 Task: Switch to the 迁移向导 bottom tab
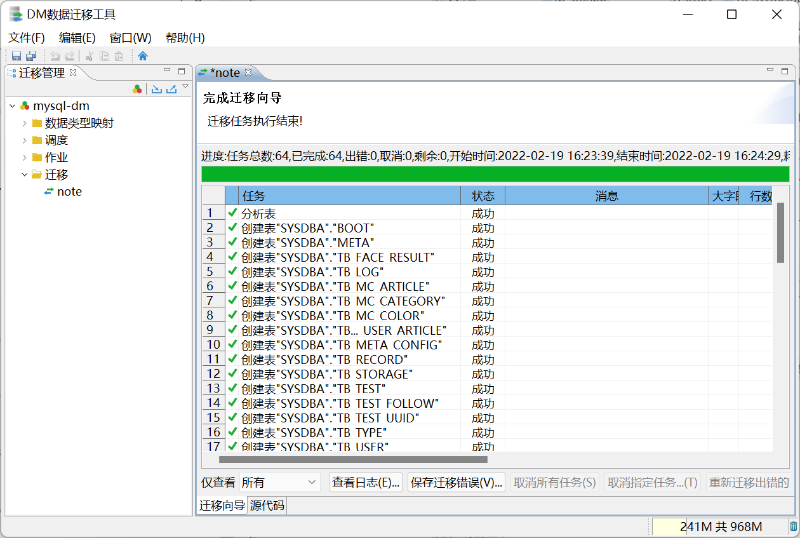(222, 505)
